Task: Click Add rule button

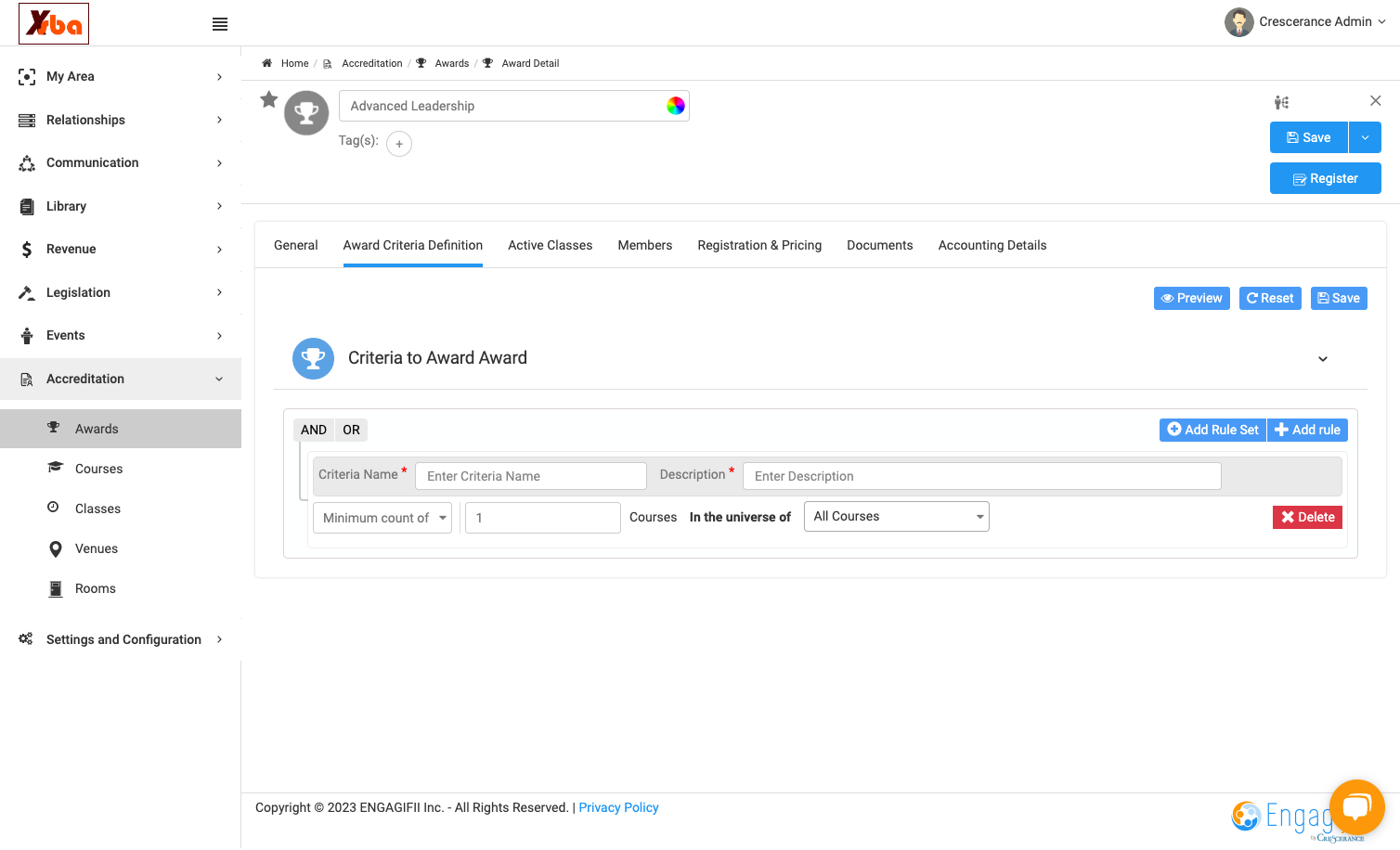Action: point(1307,430)
